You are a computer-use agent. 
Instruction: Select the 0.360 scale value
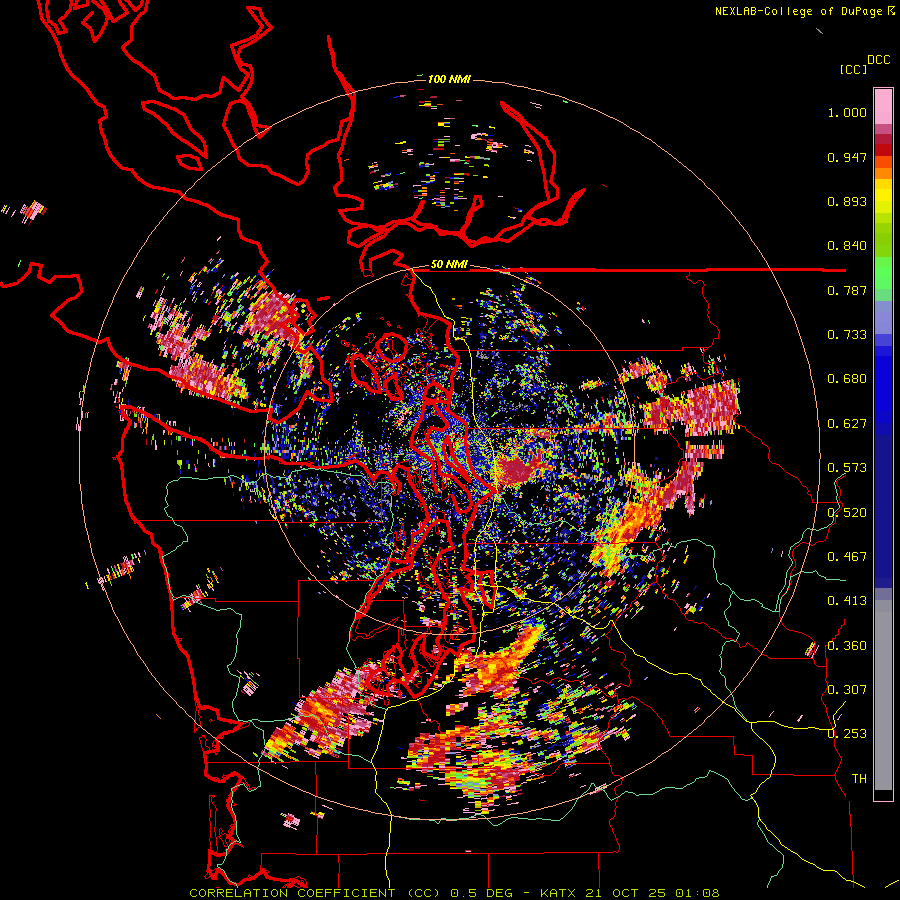coord(847,645)
